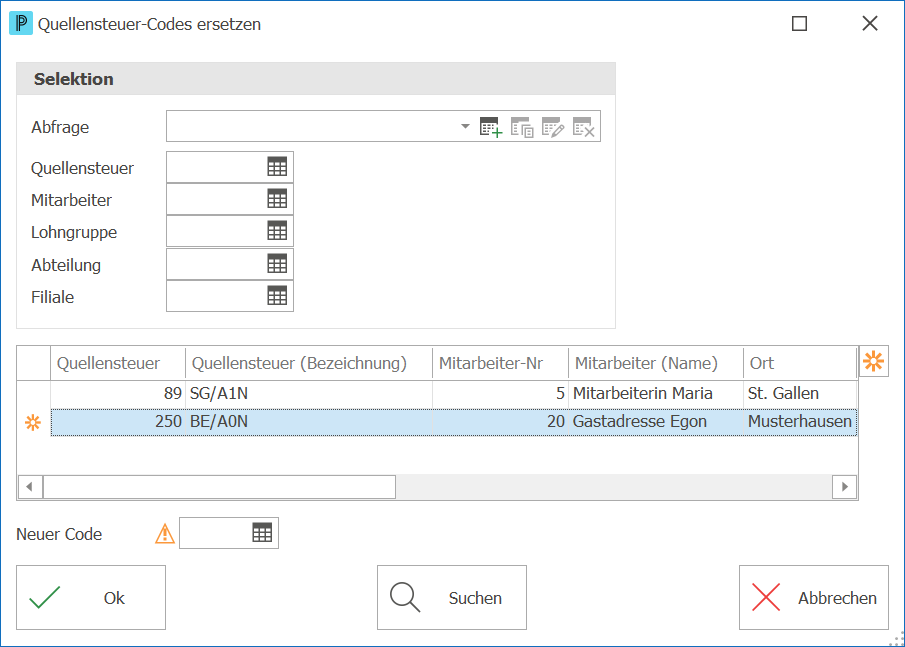The height and width of the screenshot is (647, 905).
Task: Open the Filiale lookup grid icon
Action: click(x=277, y=296)
